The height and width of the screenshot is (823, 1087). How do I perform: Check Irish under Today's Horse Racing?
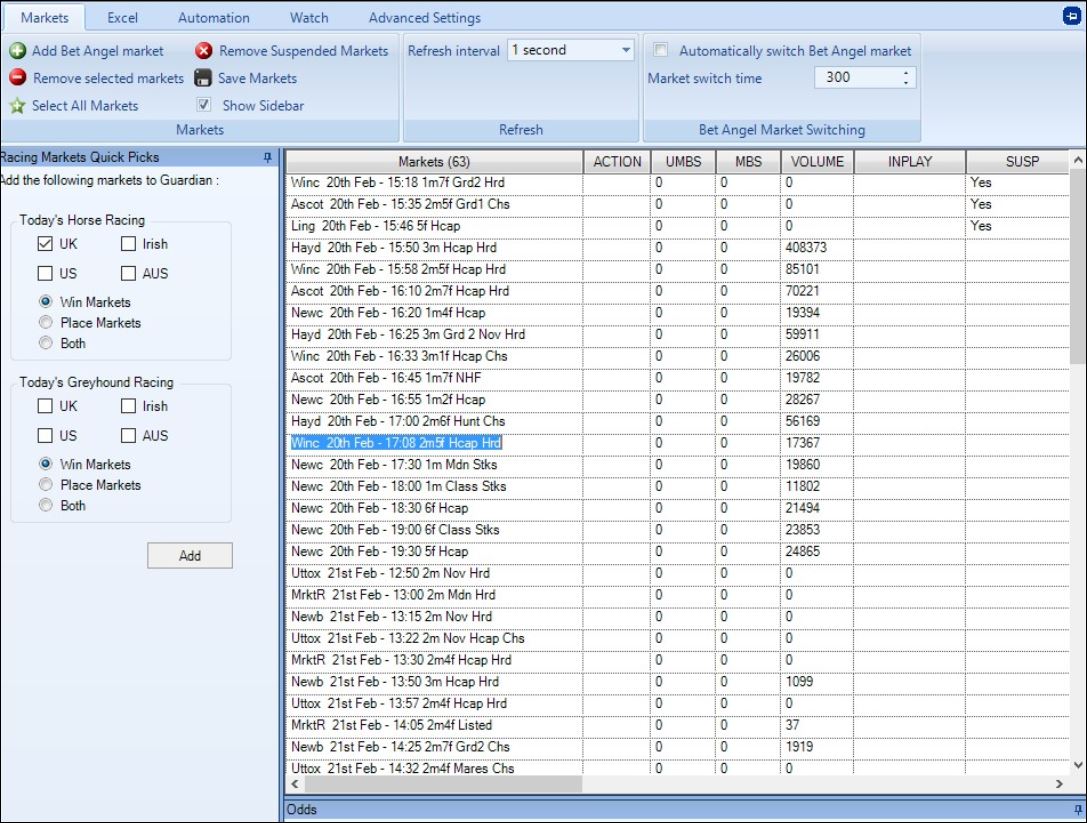(x=128, y=243)
